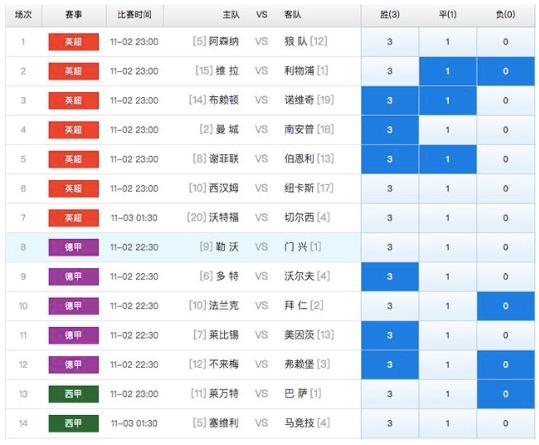Deselect win (3) for 曼城 vs 南安普

[x=390, y=130]
